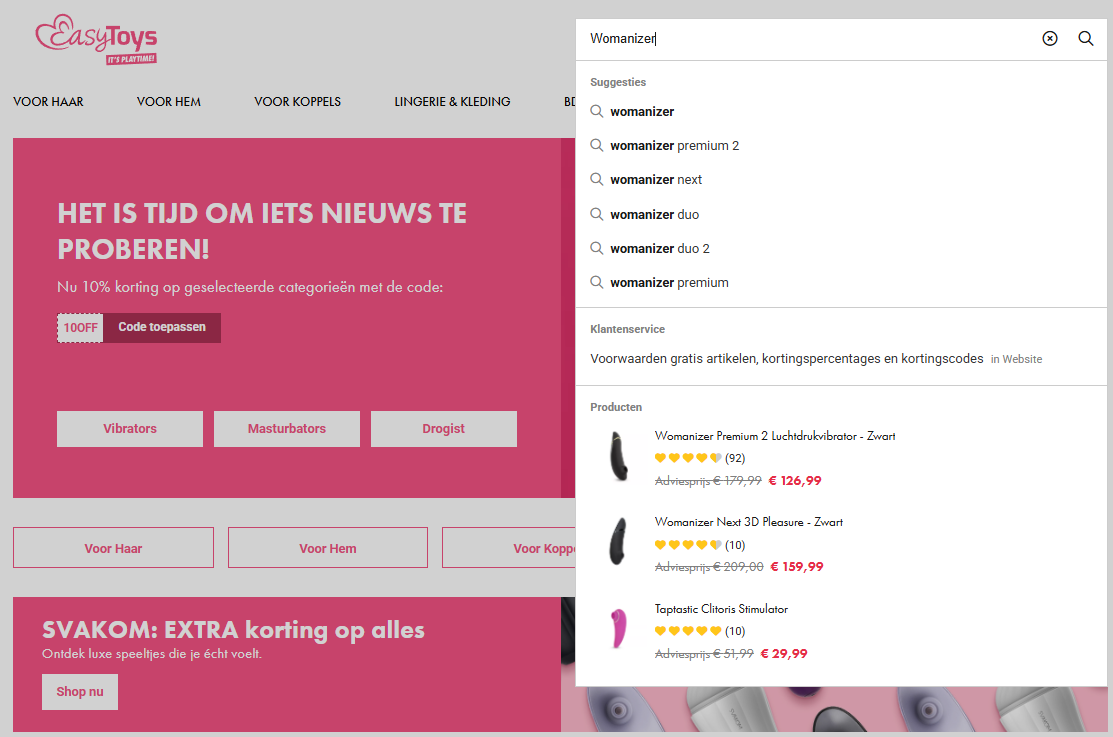This screenshot has width=1113, height=737.
Task: Open the LINGERIE & KLEDING menu
Action: click(452, 102)
